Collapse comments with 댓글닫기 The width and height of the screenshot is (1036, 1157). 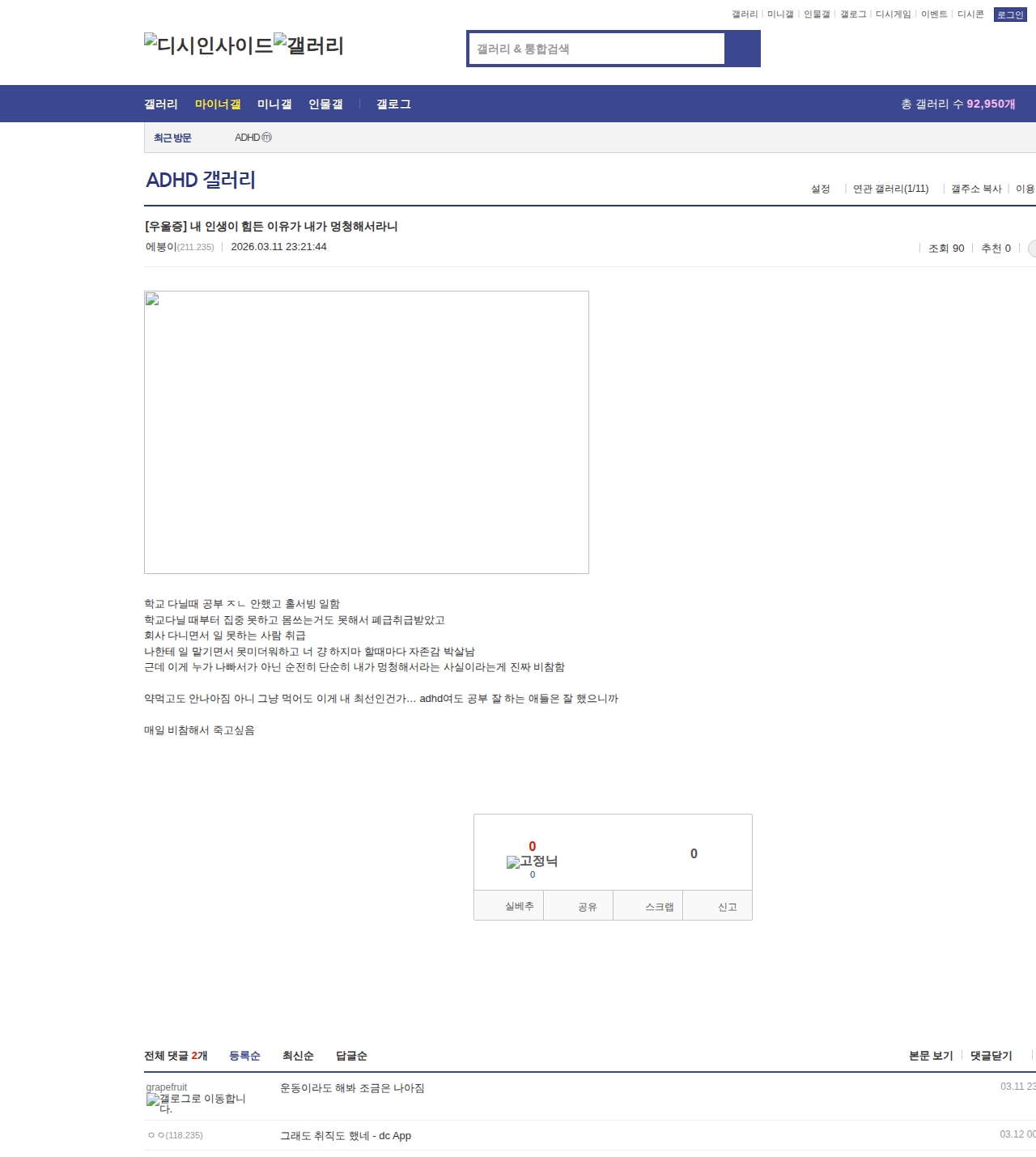tap(991, 1056)
